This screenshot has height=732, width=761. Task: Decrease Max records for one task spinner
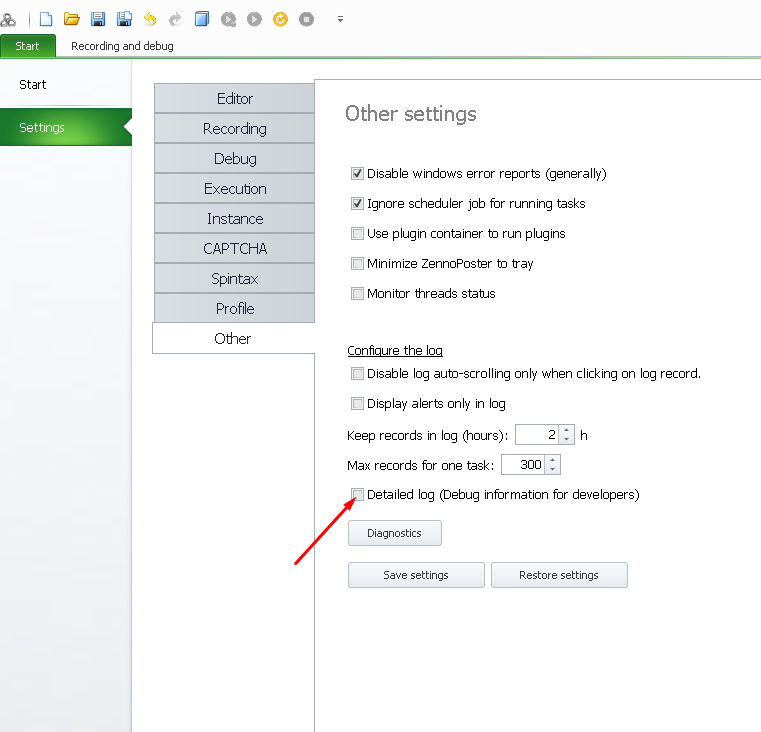(x=552, y=469)
